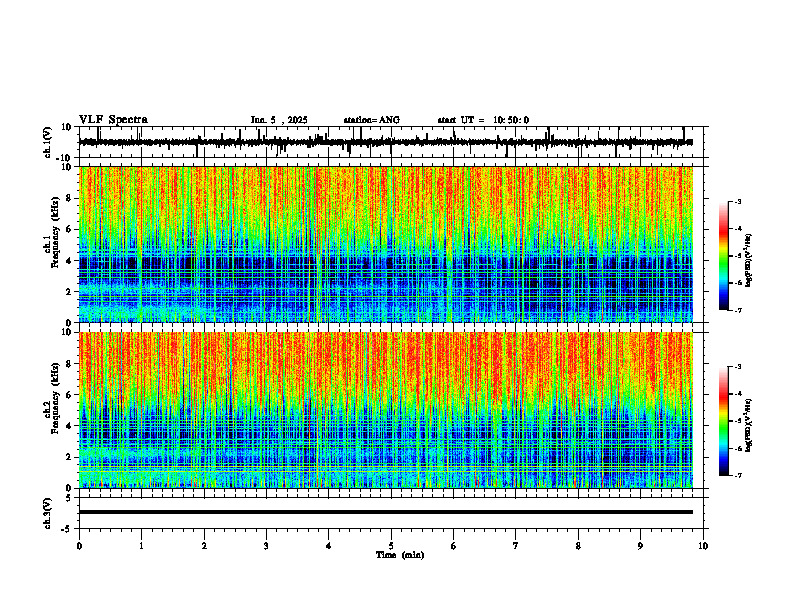This screenshot has height=612, width=792.
Task: Click the "-7" tick on ch.2 colorbar
Action: (x=738, y=476)
